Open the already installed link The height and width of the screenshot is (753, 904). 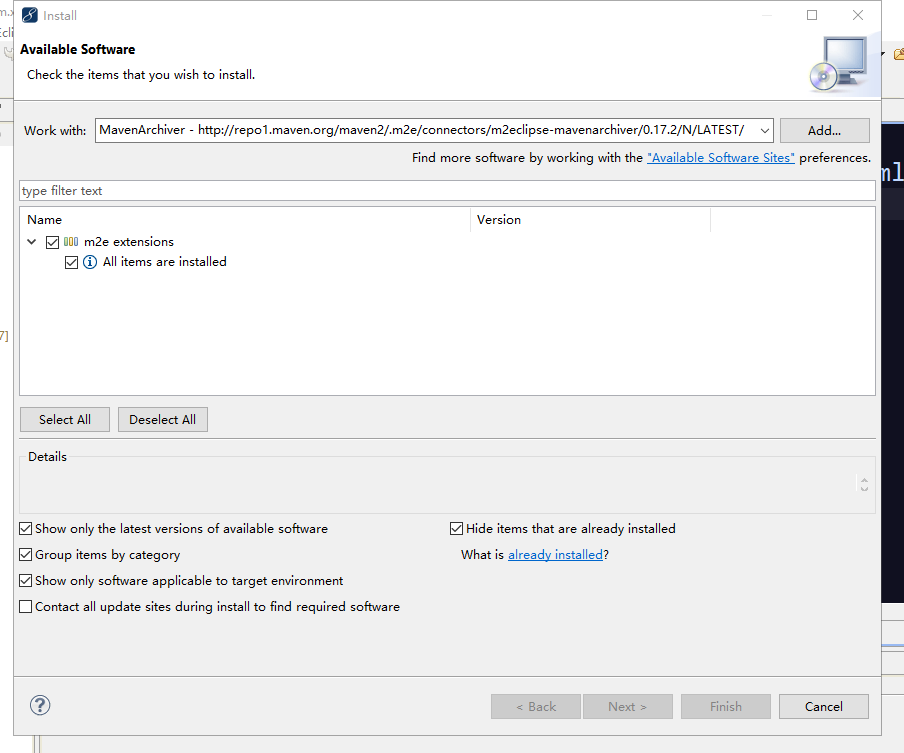[555, 555]
